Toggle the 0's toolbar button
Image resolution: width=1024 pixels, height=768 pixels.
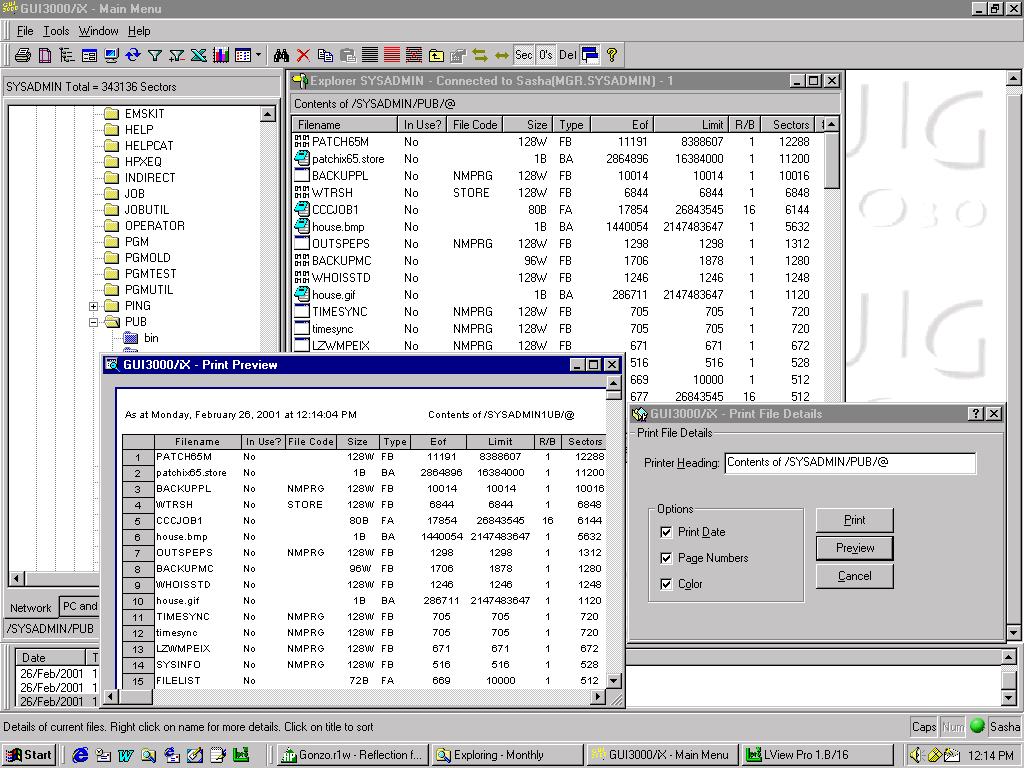pyautogui.click(x=546, y=56)
